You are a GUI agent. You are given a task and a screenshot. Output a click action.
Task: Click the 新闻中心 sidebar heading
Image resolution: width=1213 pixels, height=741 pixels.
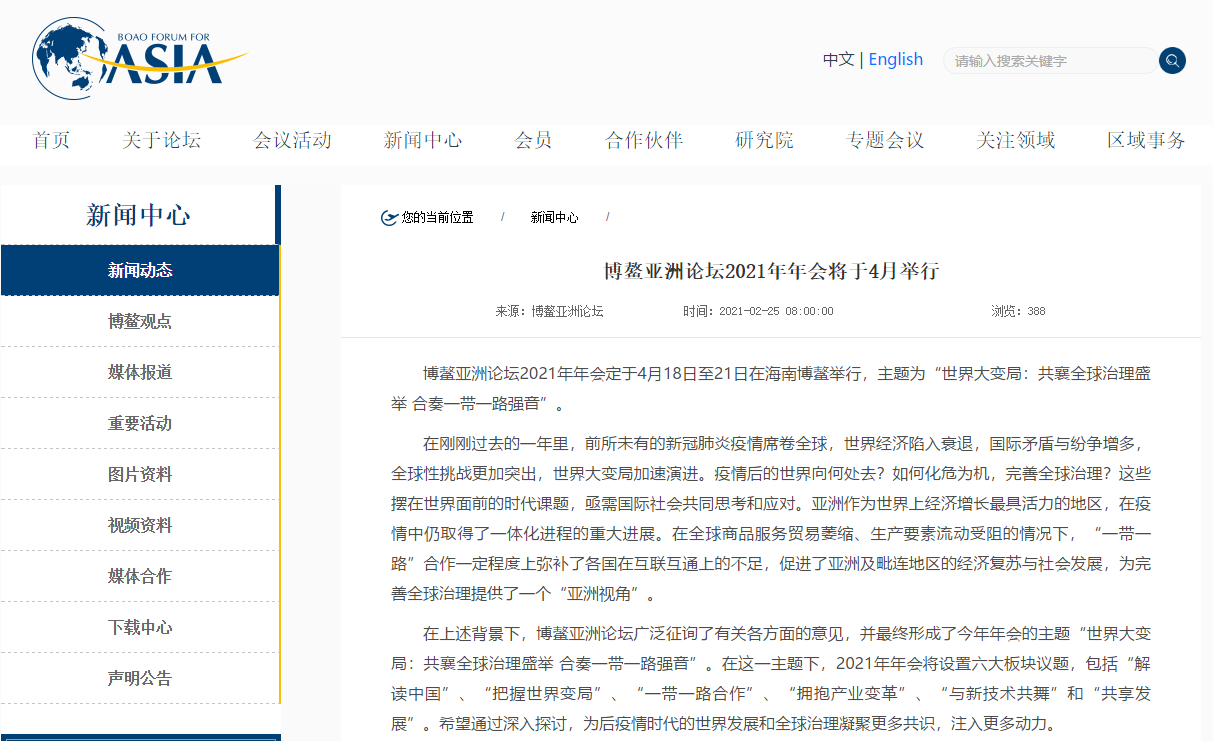pos(138,215)
